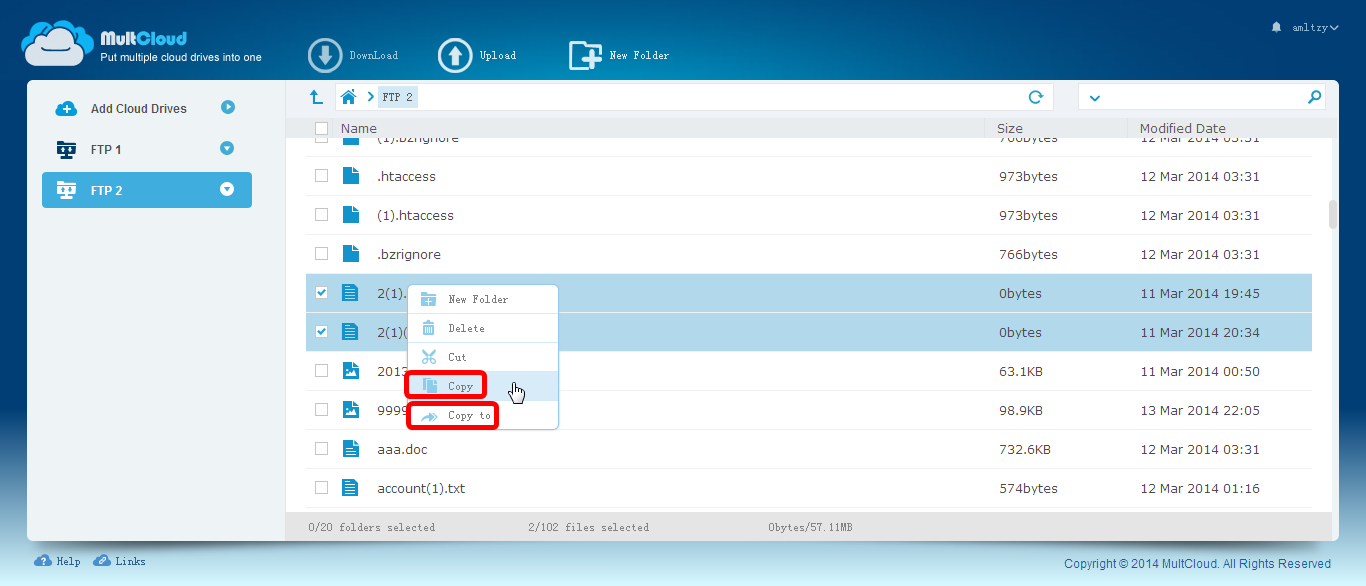Check the 63.1KB image file checkbox
1366x586 pixels.
click(x=321, y=371)
